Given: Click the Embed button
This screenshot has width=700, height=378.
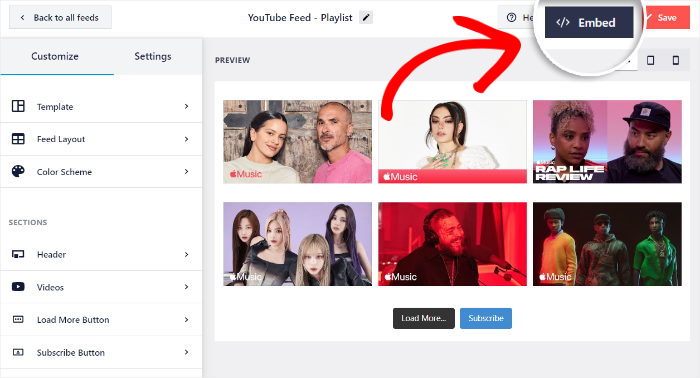Looking at the screenshot, I should [589, 22].
